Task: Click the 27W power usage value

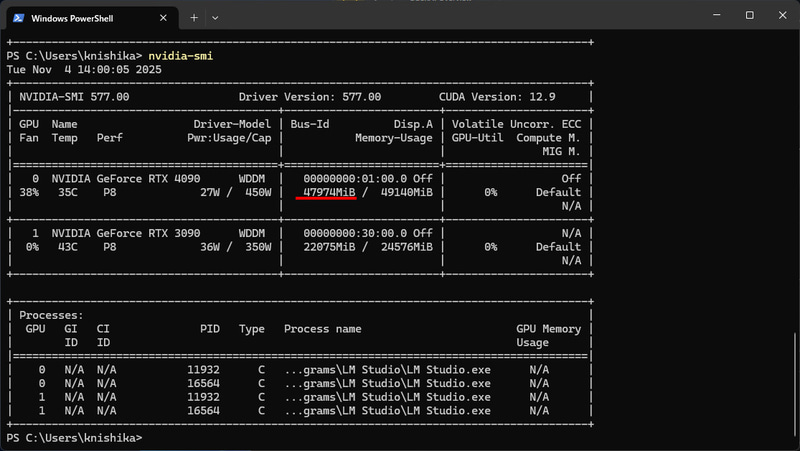Action: click(x=210, y=192)
